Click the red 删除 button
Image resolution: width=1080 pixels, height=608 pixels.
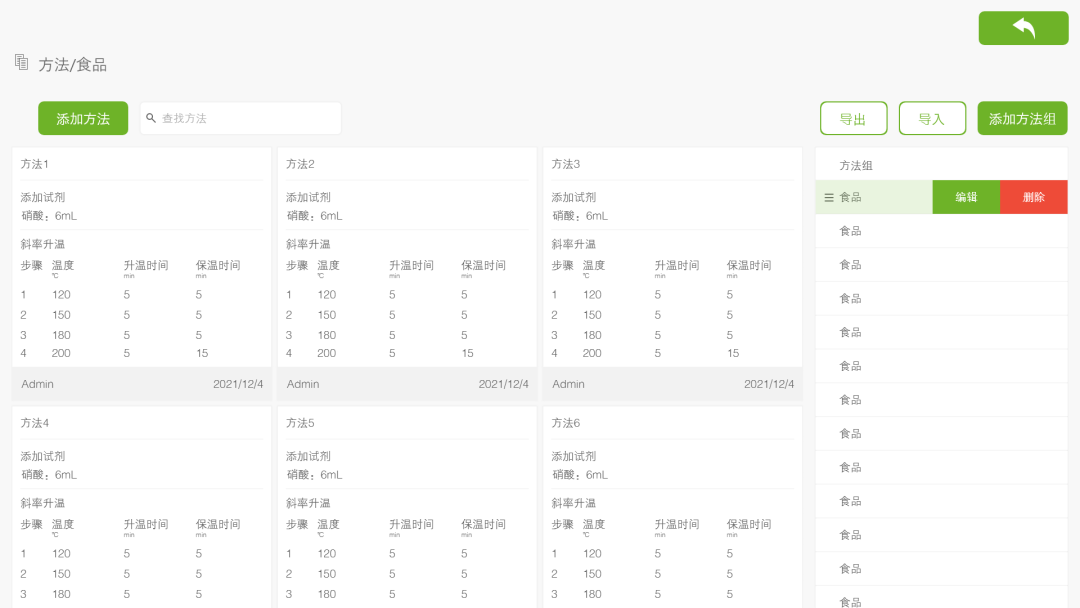[1033, 197]
